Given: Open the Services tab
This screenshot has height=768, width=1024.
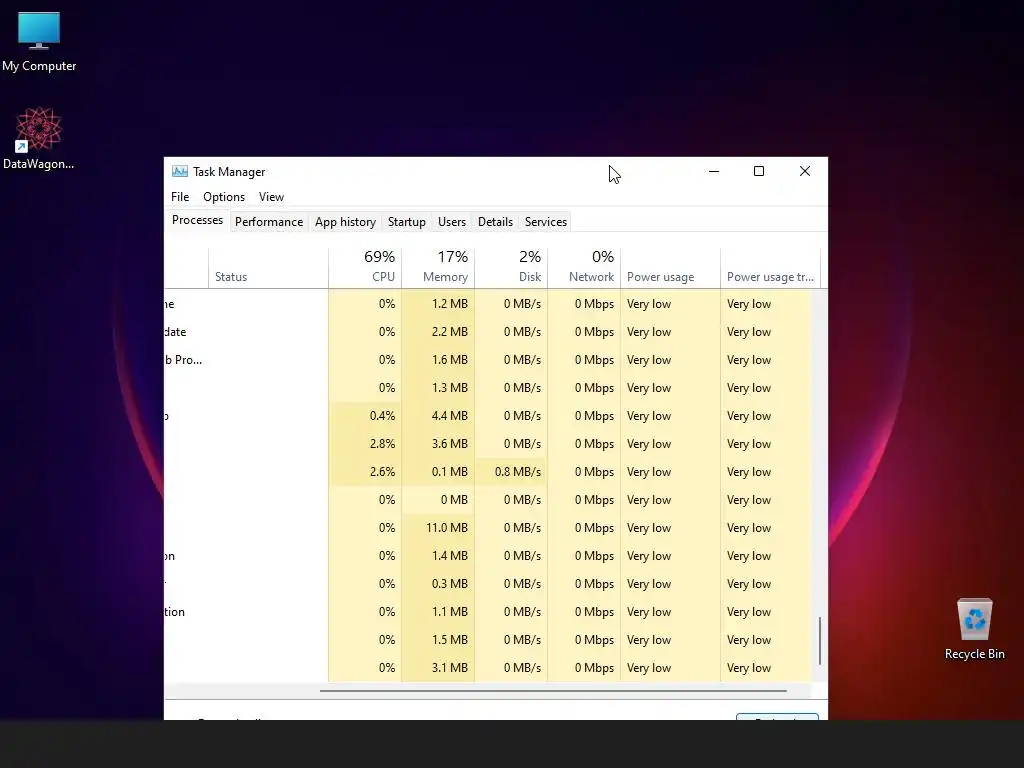Looking at the screenshot, I should (546, 222).
